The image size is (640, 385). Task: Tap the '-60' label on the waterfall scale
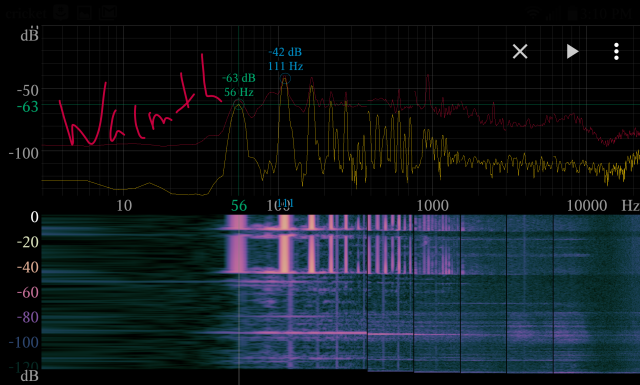pos(27,292)
